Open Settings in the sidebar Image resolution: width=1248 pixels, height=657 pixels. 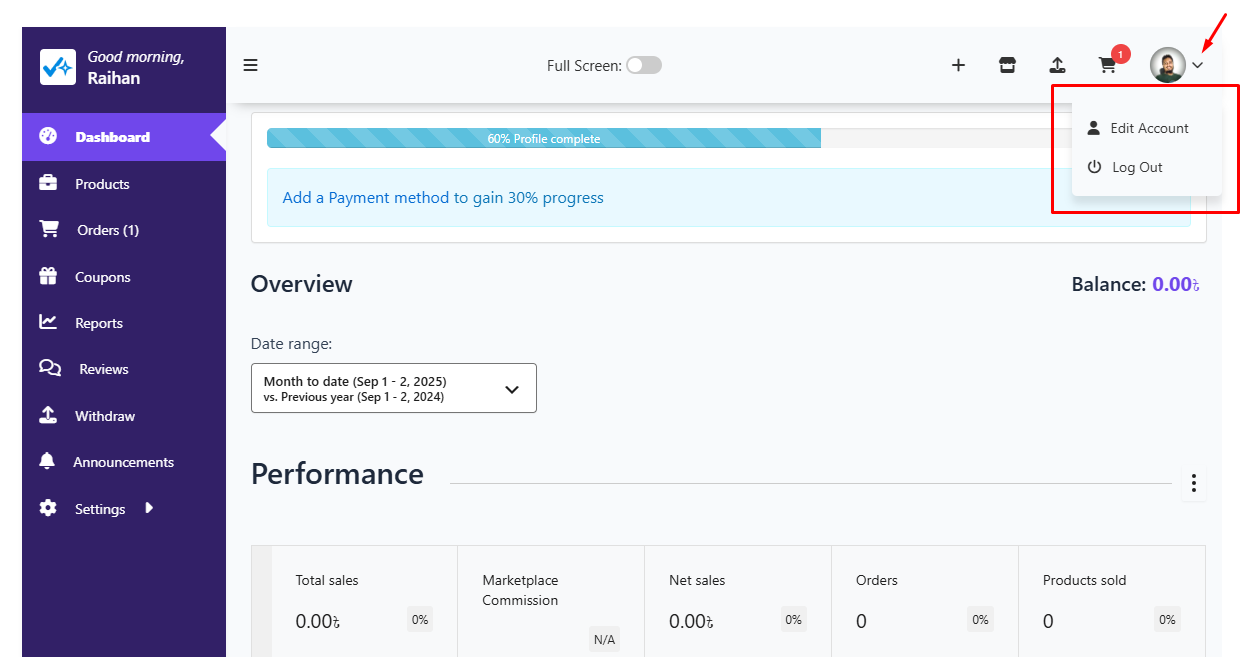124,509
